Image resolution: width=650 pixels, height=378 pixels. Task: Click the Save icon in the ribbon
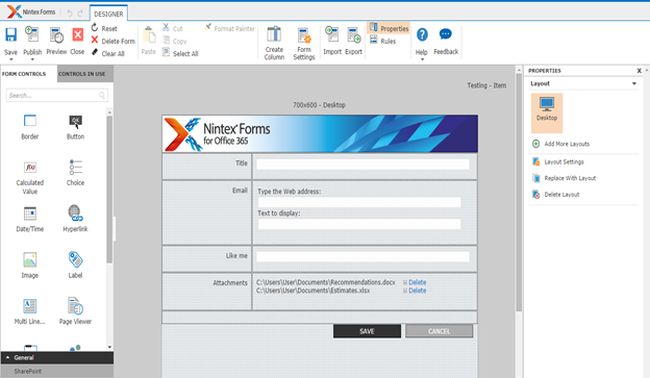pyautogui.click(x=11, y=35)
